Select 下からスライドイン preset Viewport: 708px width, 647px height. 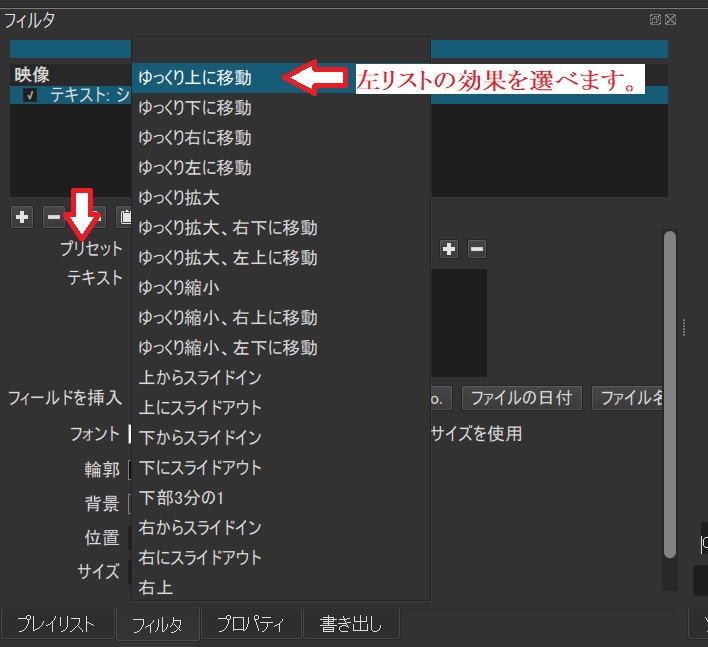(x=281, y=438)
